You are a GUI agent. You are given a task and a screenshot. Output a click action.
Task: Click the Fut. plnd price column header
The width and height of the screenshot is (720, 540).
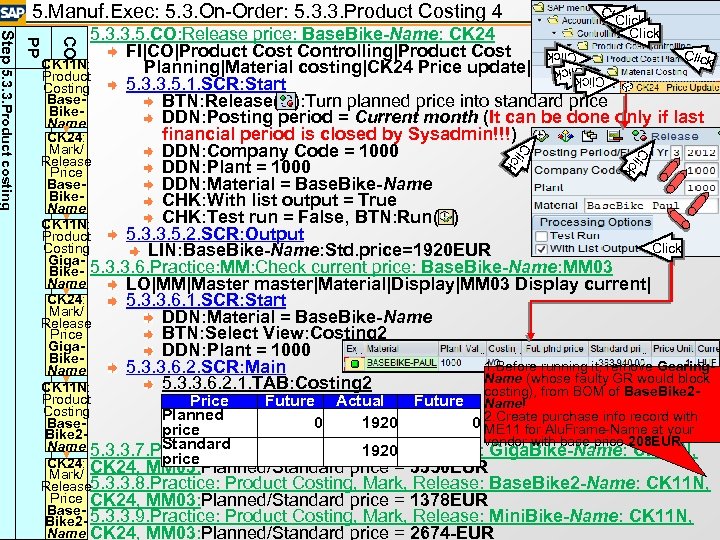(x=555, y=349)
